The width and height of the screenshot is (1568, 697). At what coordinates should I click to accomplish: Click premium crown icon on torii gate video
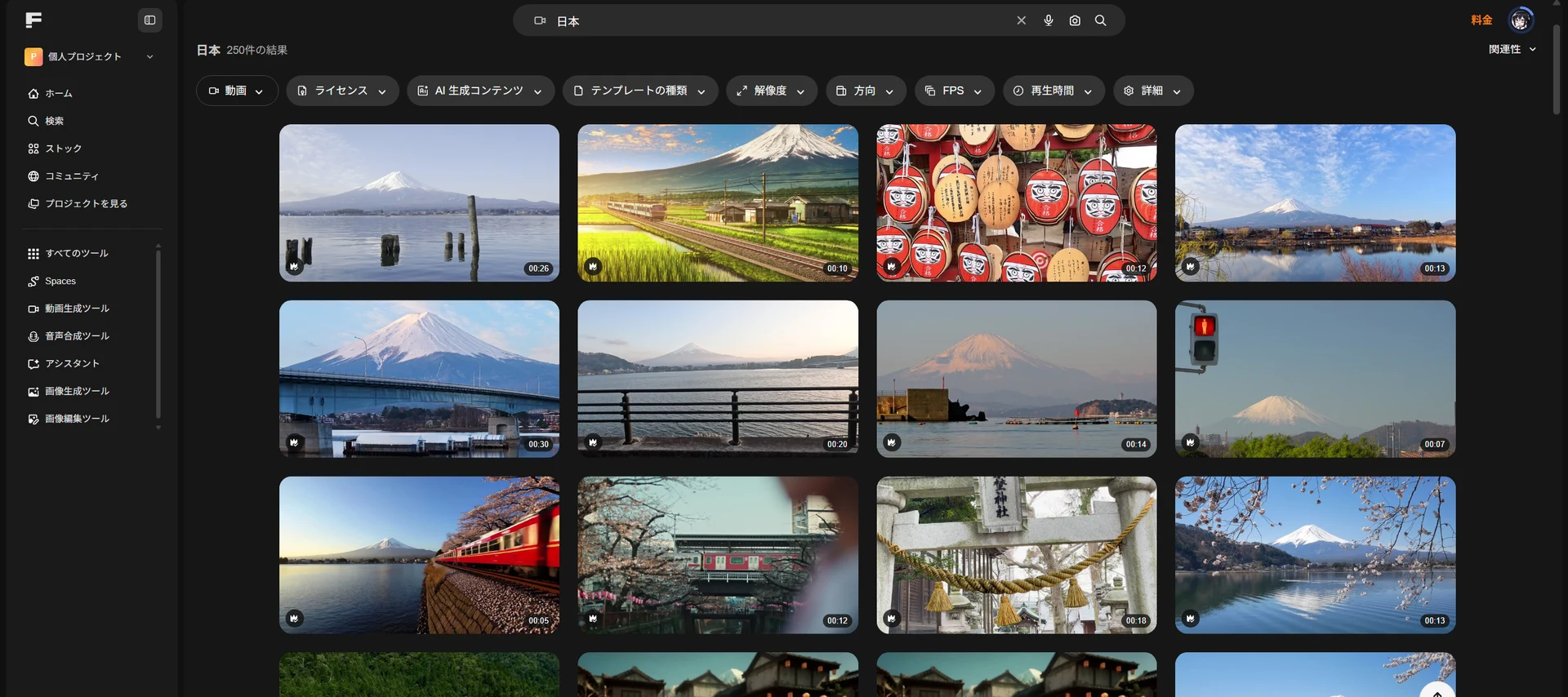point(892,619)
